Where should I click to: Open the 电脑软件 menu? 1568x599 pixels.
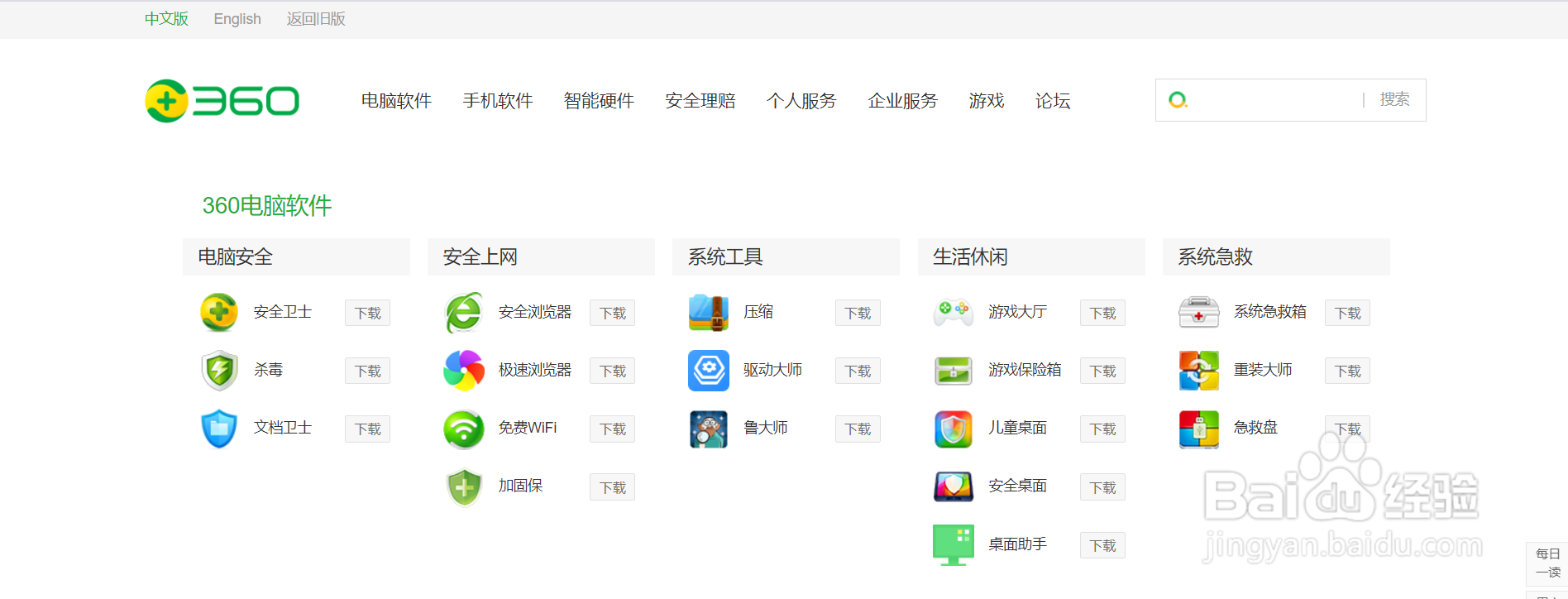[396, 101]
